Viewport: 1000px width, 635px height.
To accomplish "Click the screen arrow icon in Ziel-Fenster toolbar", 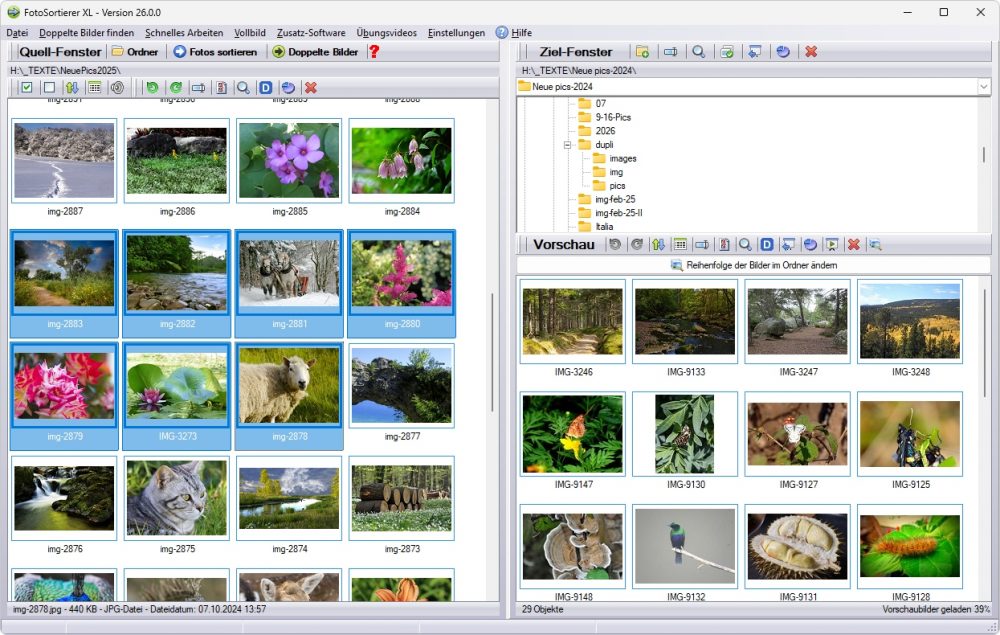I will (755, 52).
